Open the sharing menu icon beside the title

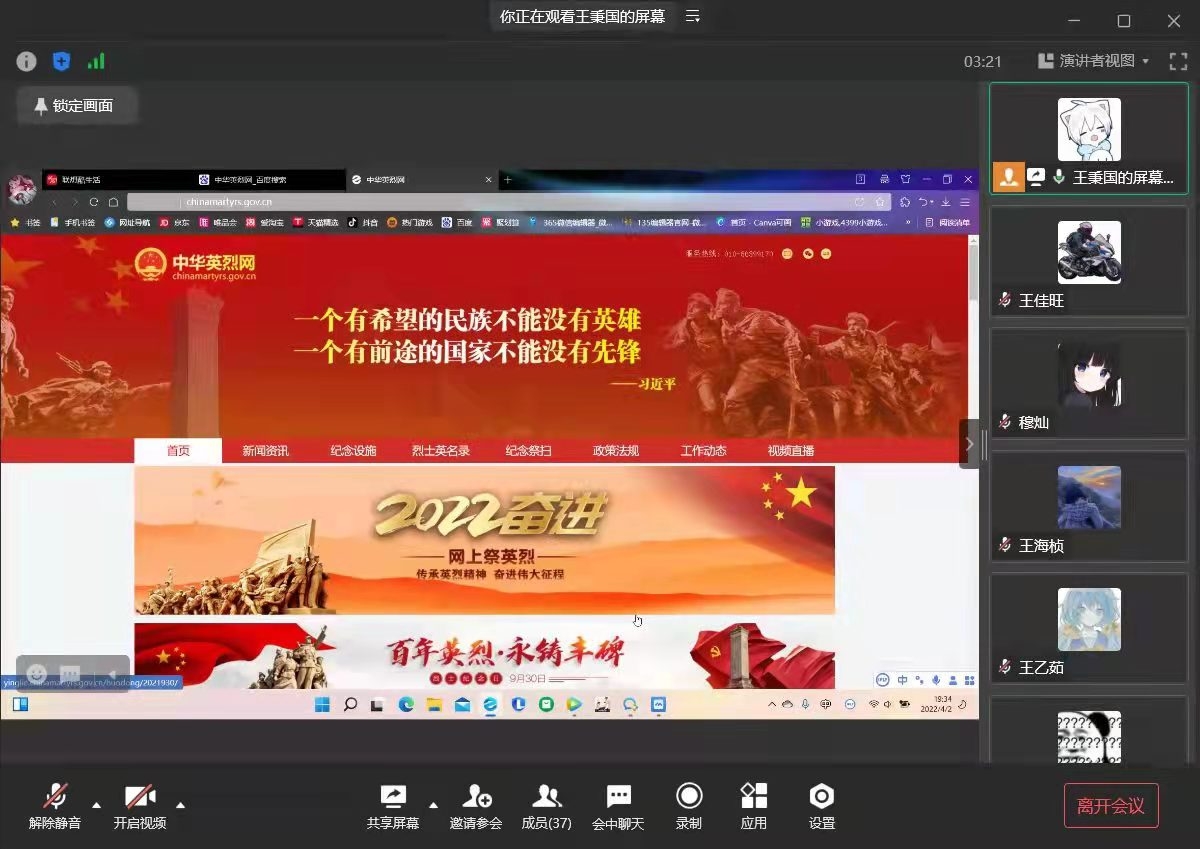[692, 17]
